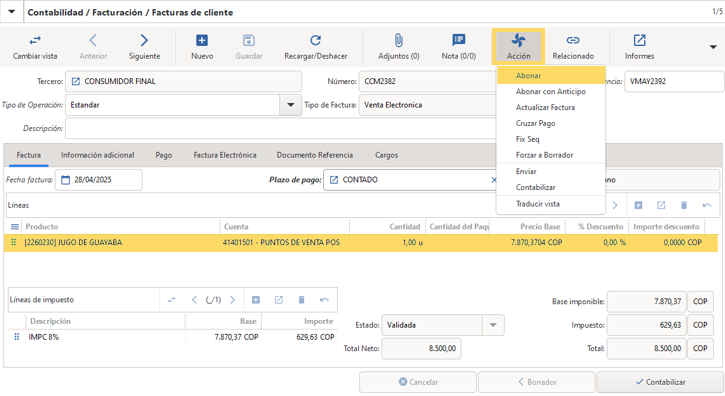Click the Producto column header
Viewport: 725px width, 396px height.
point(121,227)
